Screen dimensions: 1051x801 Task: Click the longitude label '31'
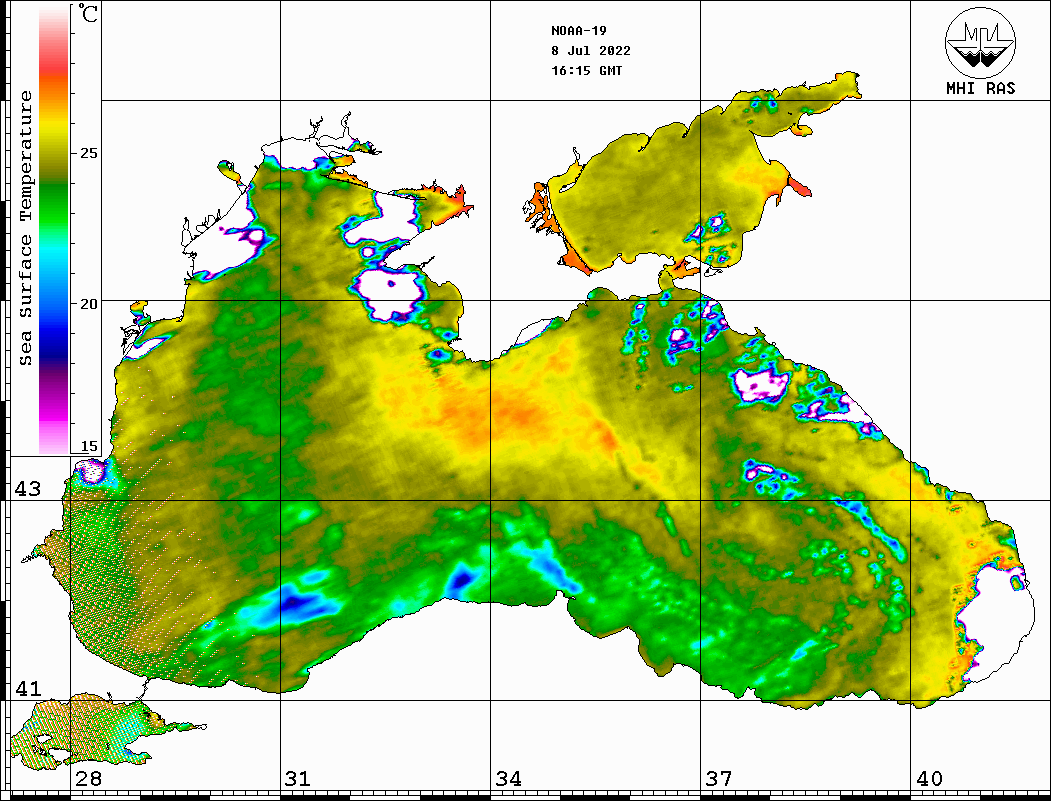[x=298, y=779]
